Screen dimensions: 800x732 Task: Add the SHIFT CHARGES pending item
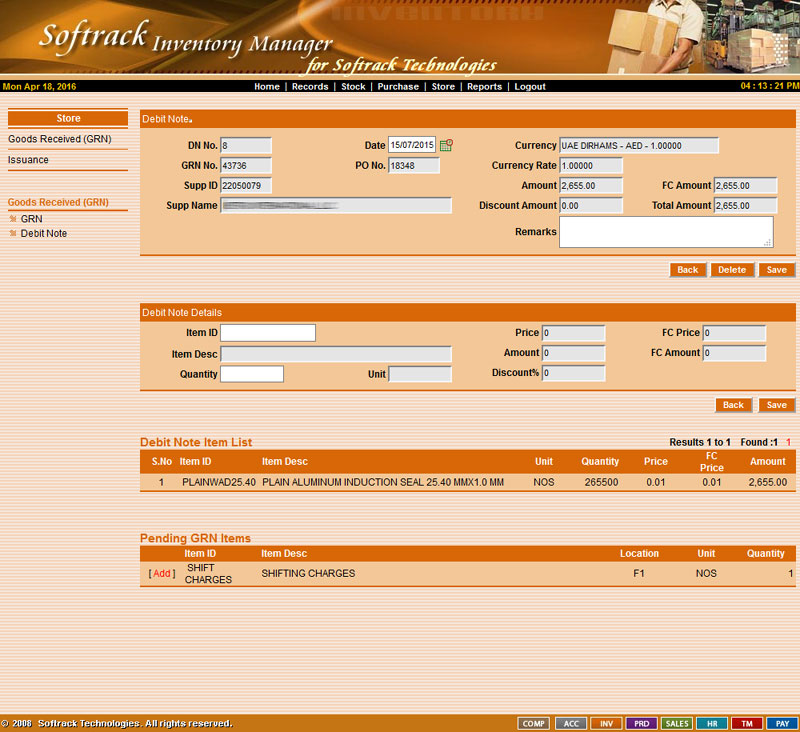point(162,574)
